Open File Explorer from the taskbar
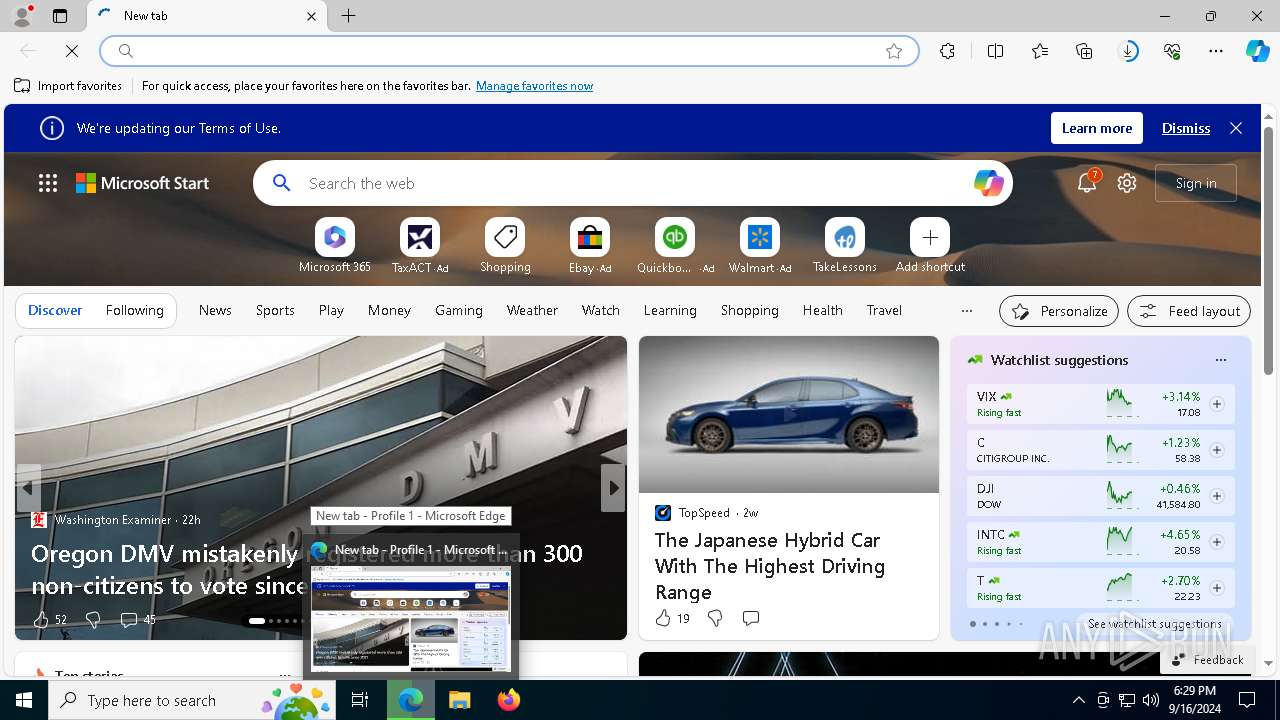The height and width of the screenshot is (720, 1280). (460, 700)
